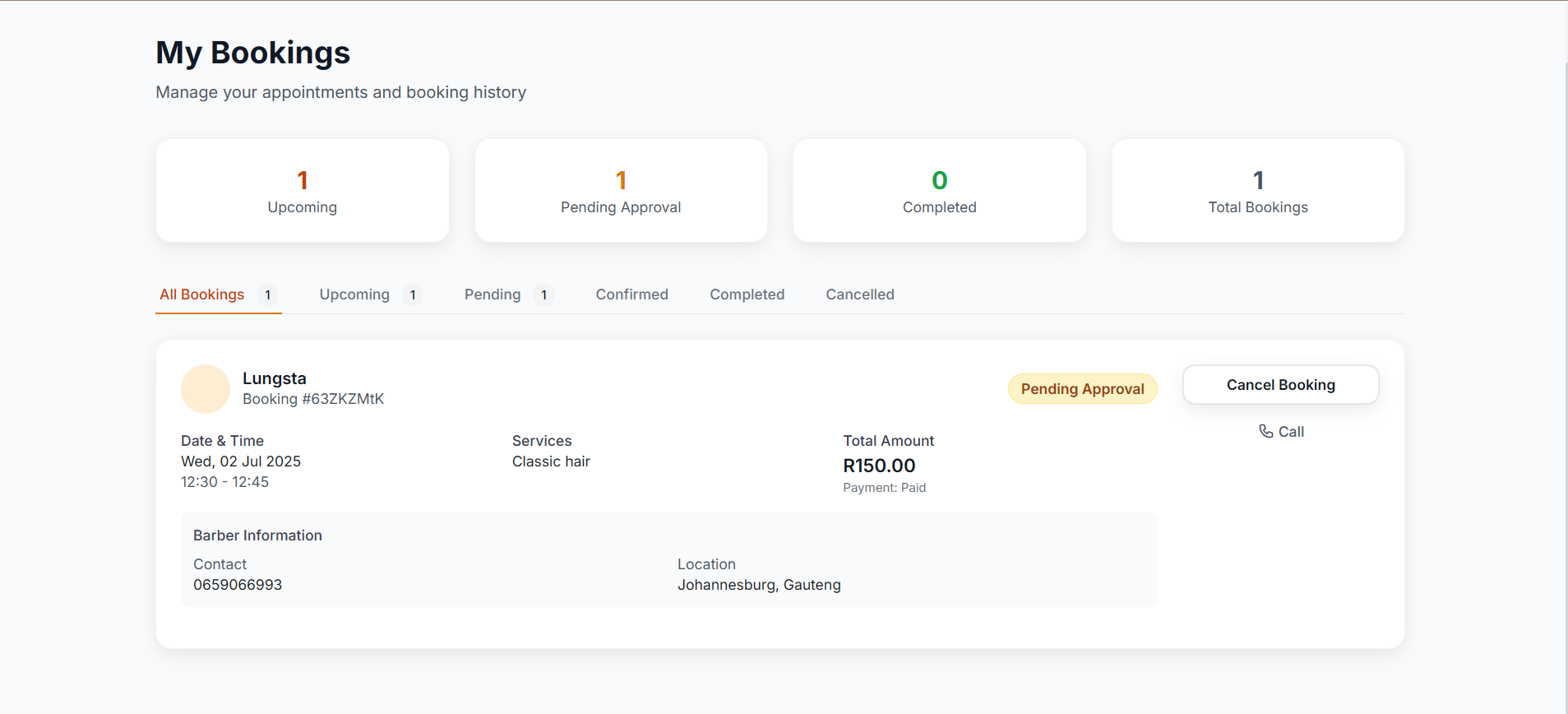The width and height of the screenshot is (1568, 714).
Task: Show the Completed tab
Action: click(x=747, y=294)
